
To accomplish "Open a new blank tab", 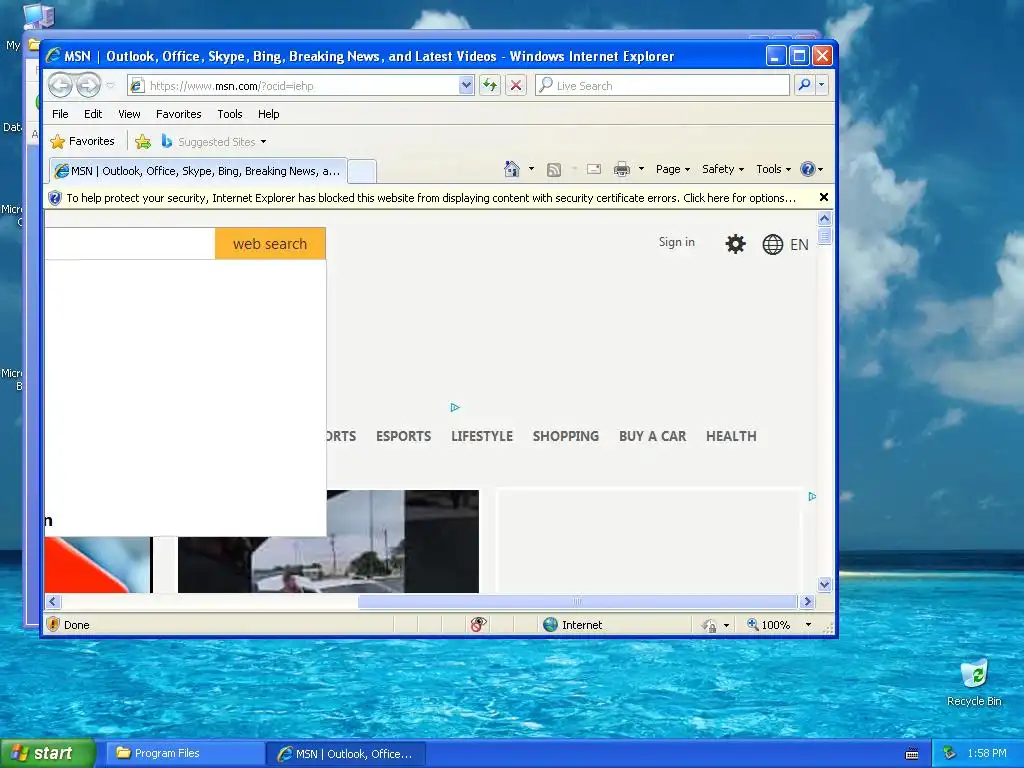I will (361, 171).
